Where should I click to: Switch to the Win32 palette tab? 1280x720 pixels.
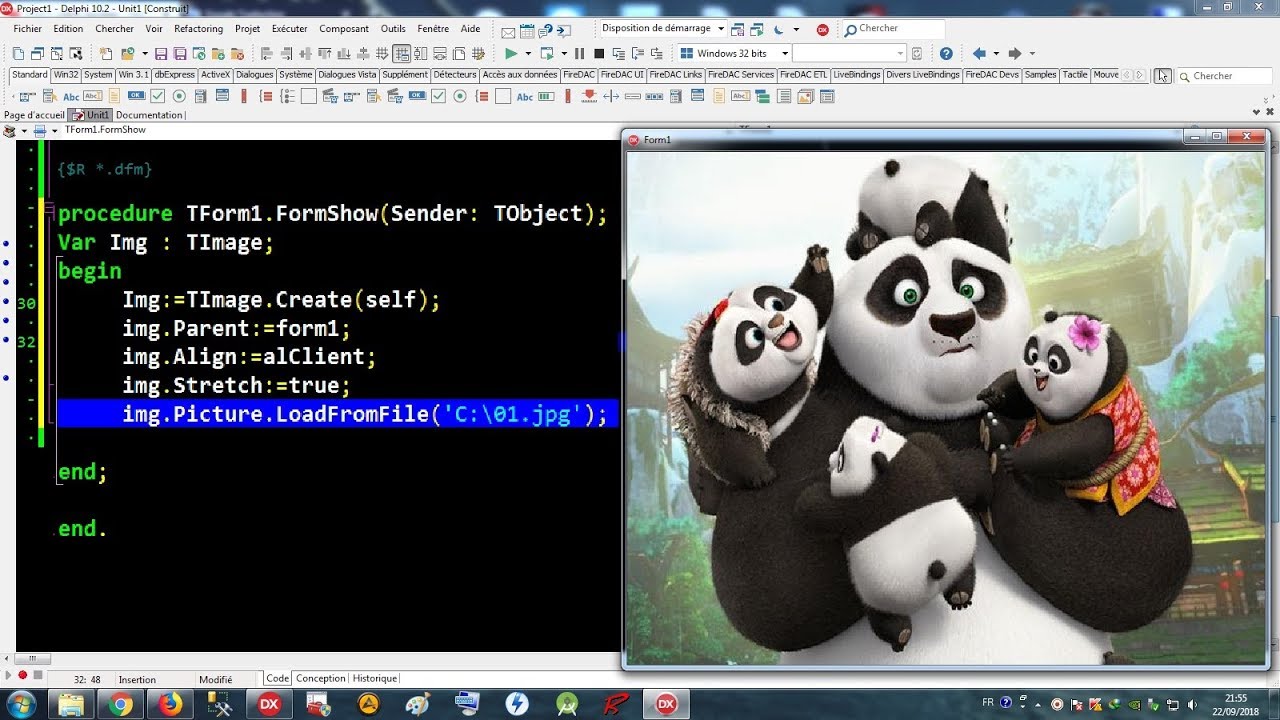(66, 75)
